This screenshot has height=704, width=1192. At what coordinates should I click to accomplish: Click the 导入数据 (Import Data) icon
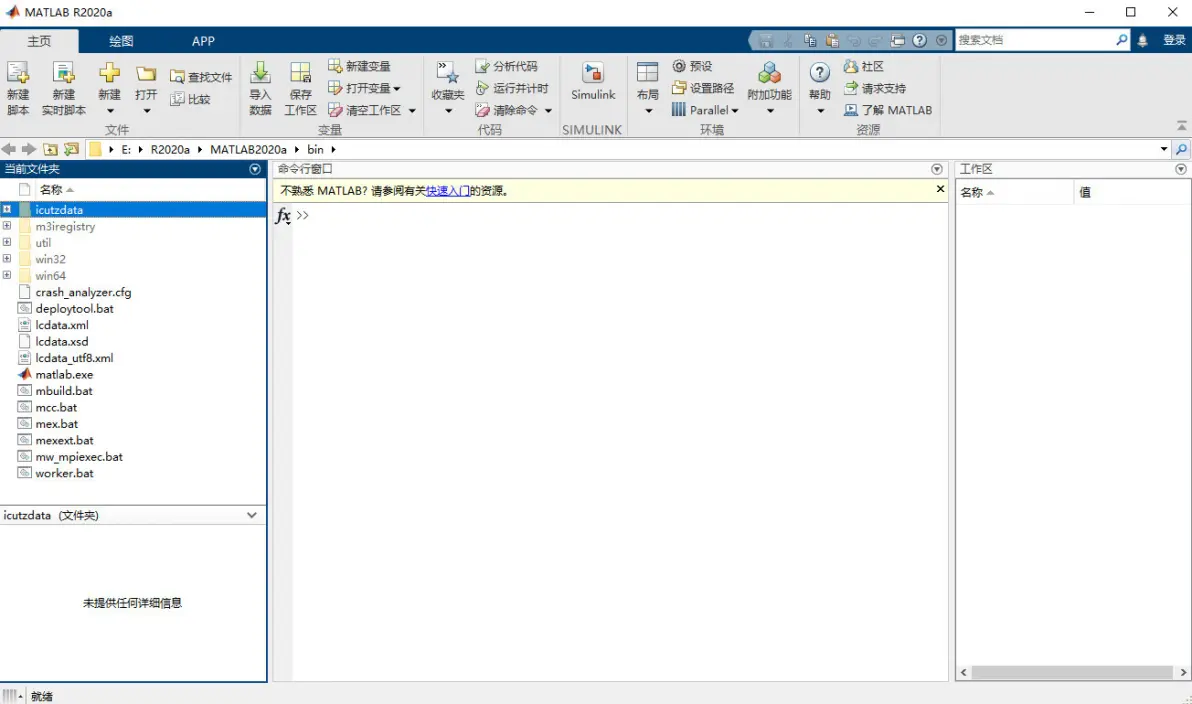(260, 73)
